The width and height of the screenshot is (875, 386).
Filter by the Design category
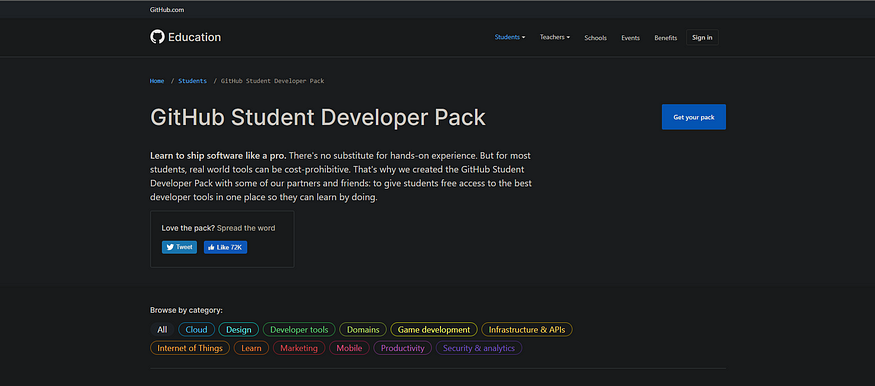(239, 330)
